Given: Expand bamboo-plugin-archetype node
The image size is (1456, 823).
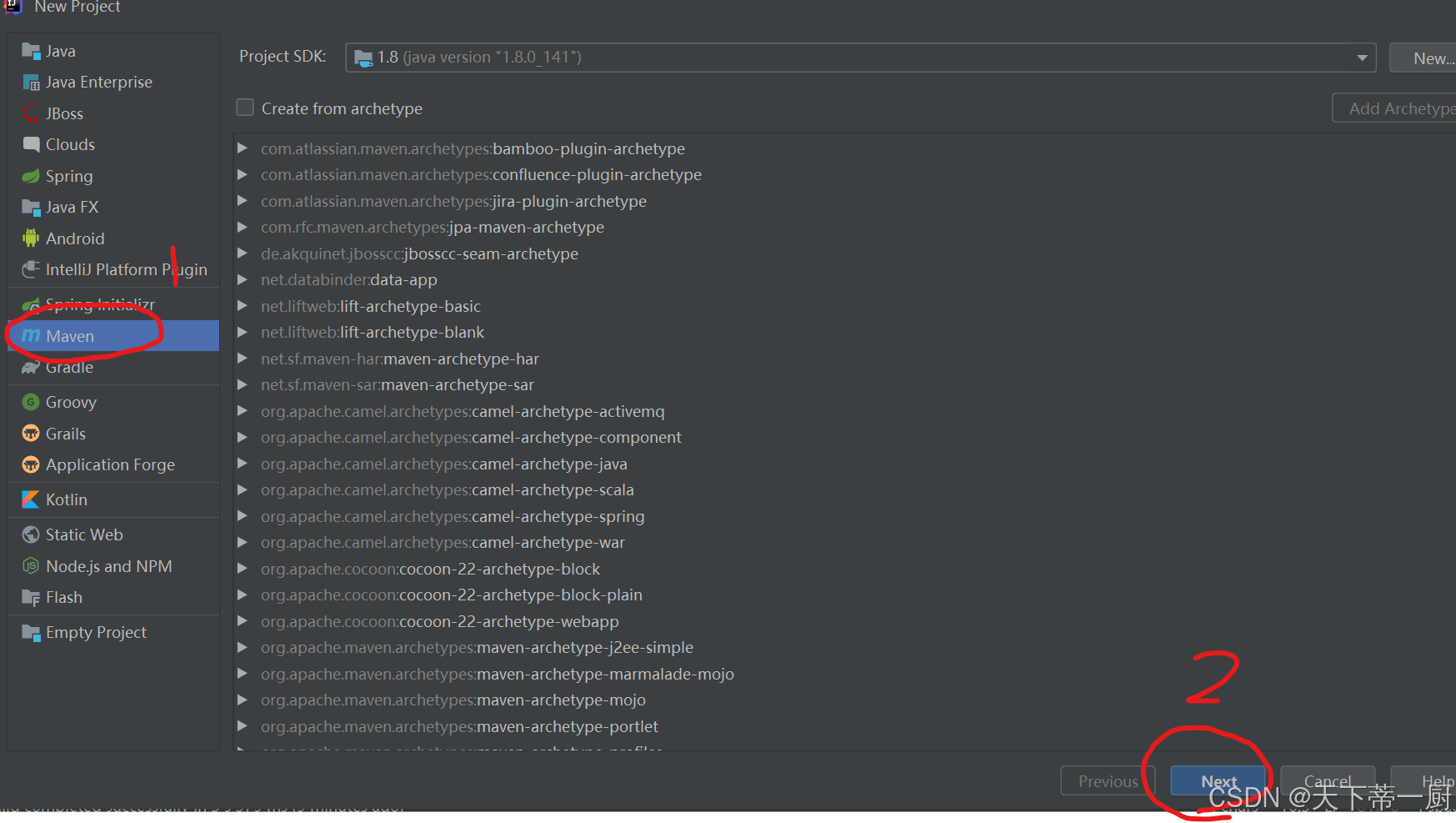Looking at the screenshot, I should pos(243,148).
